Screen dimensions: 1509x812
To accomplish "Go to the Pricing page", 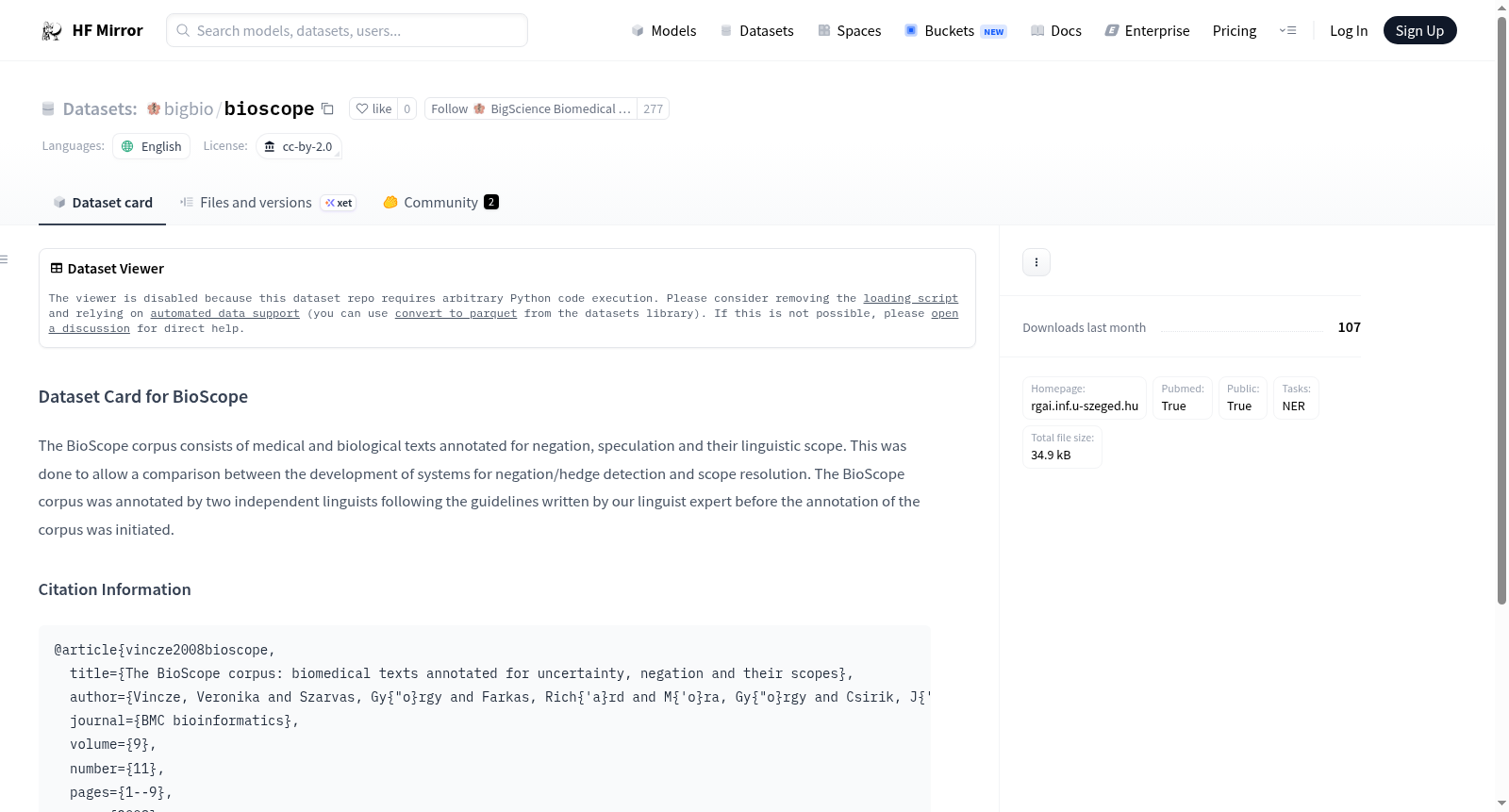I will tap(1235, 30).
